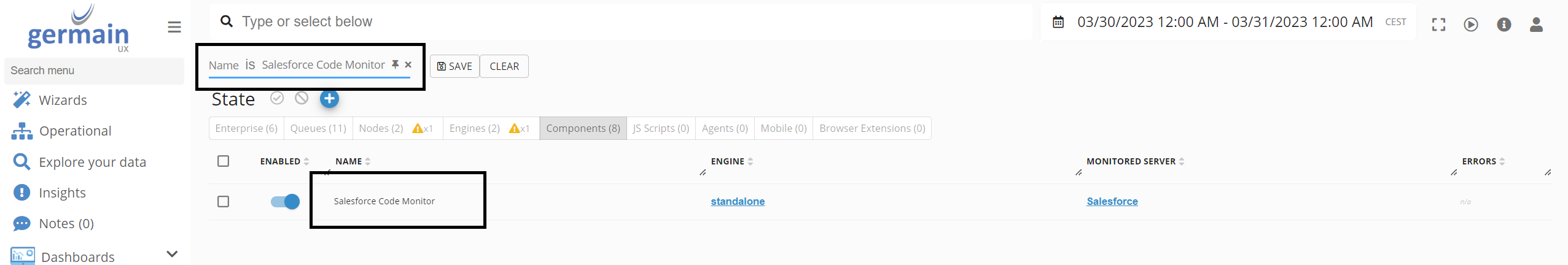Screen dimensions: 1568x265
Task: Click the date range picker field
Action: pos(1224,22)
